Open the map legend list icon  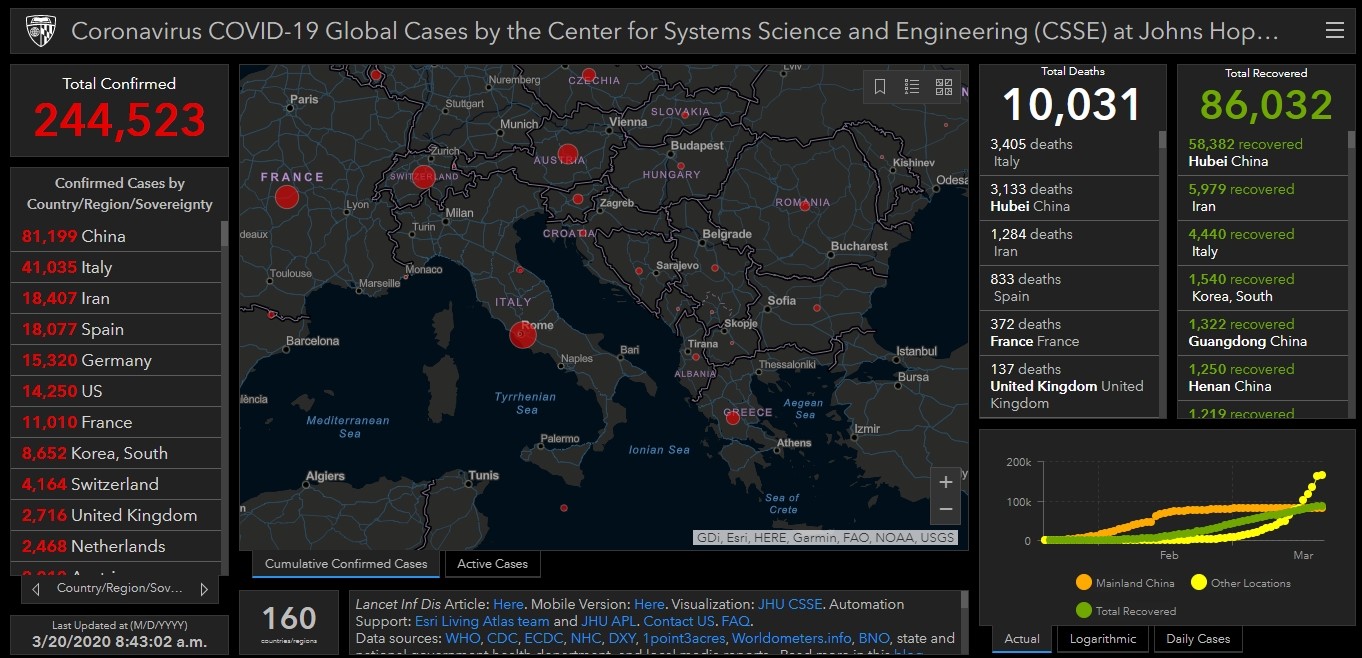(912, 87)
